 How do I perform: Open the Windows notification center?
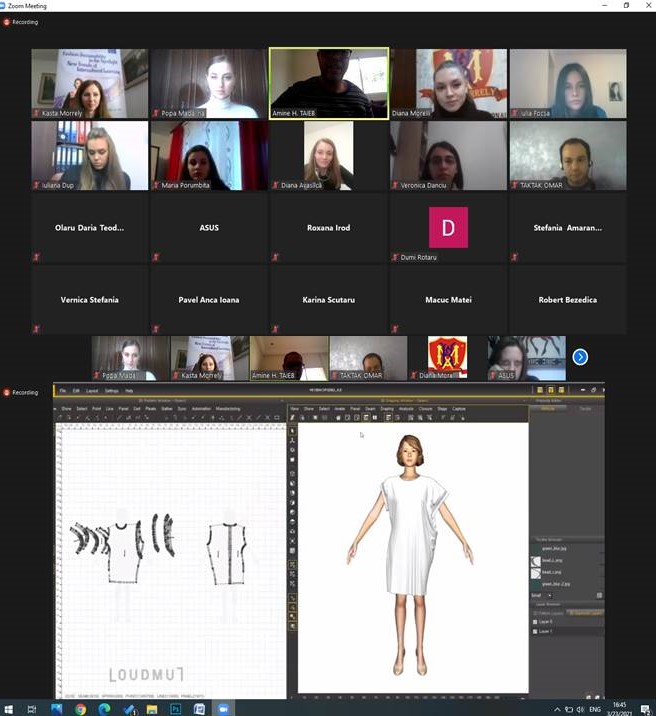(x=646, y=709)
